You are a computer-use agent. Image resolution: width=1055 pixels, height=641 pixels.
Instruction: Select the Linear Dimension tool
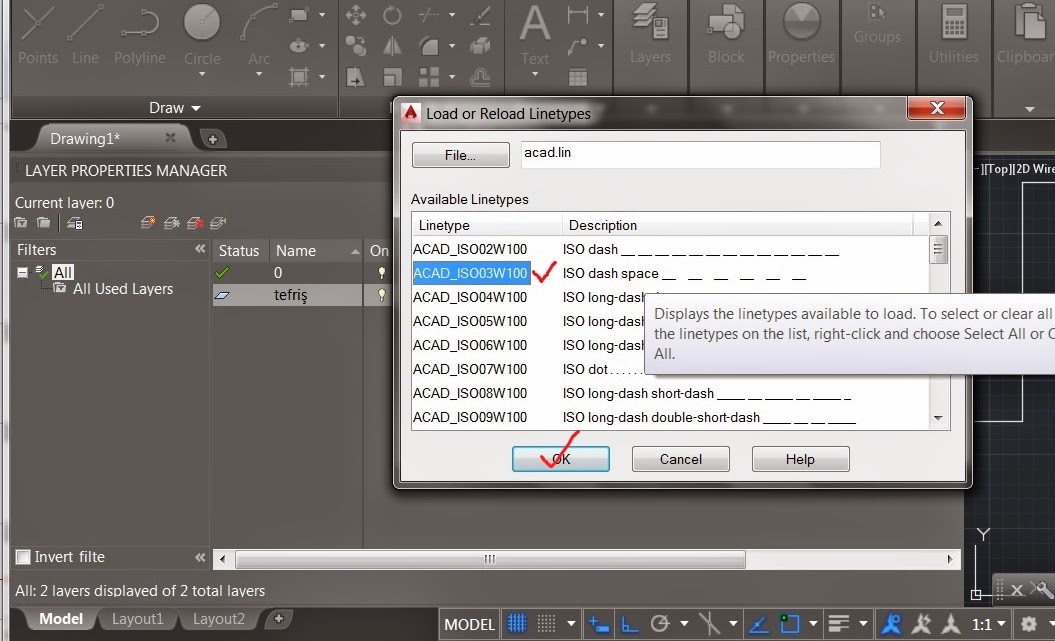[578, 13]
